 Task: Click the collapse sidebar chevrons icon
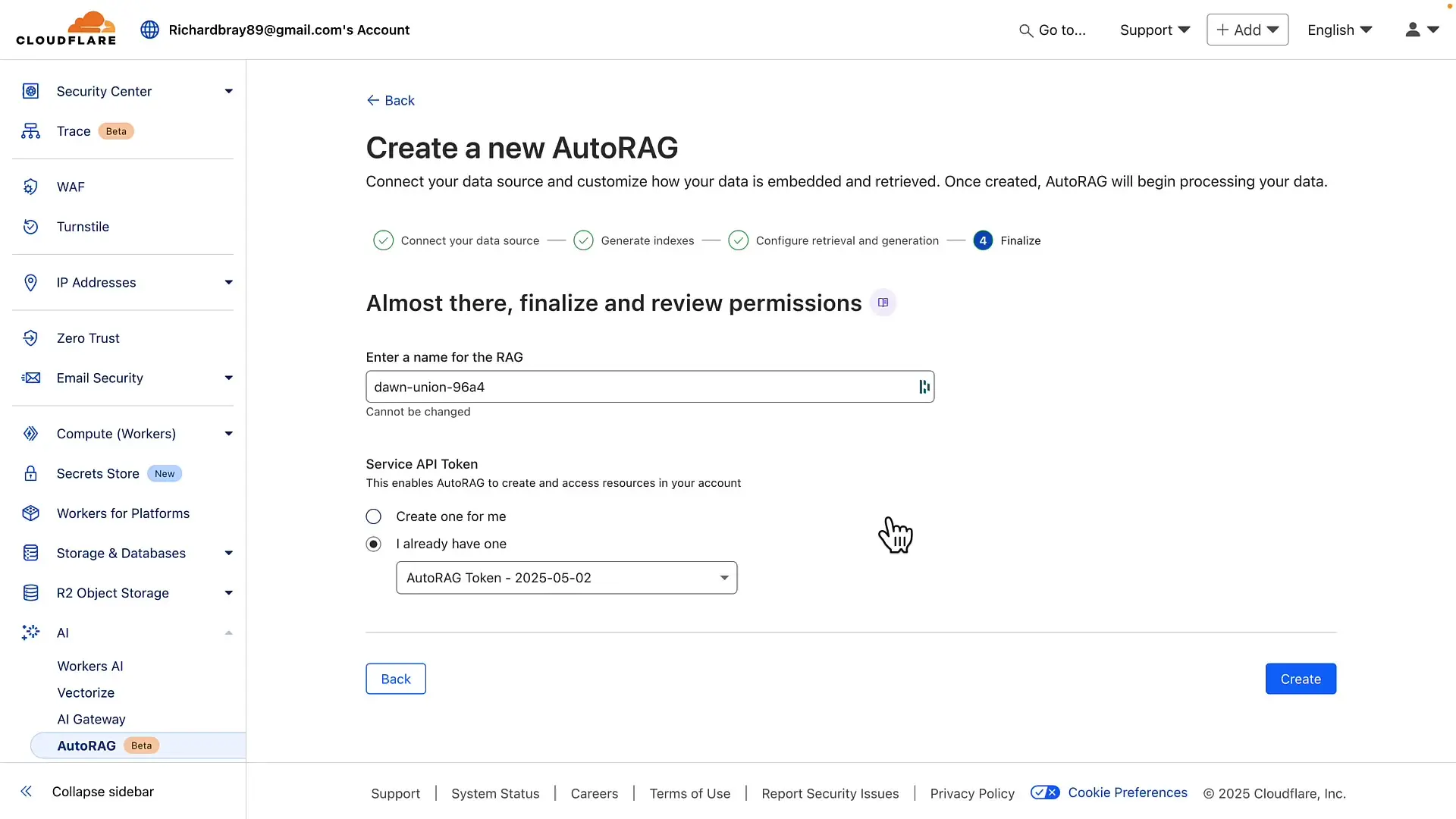[27, 792]
